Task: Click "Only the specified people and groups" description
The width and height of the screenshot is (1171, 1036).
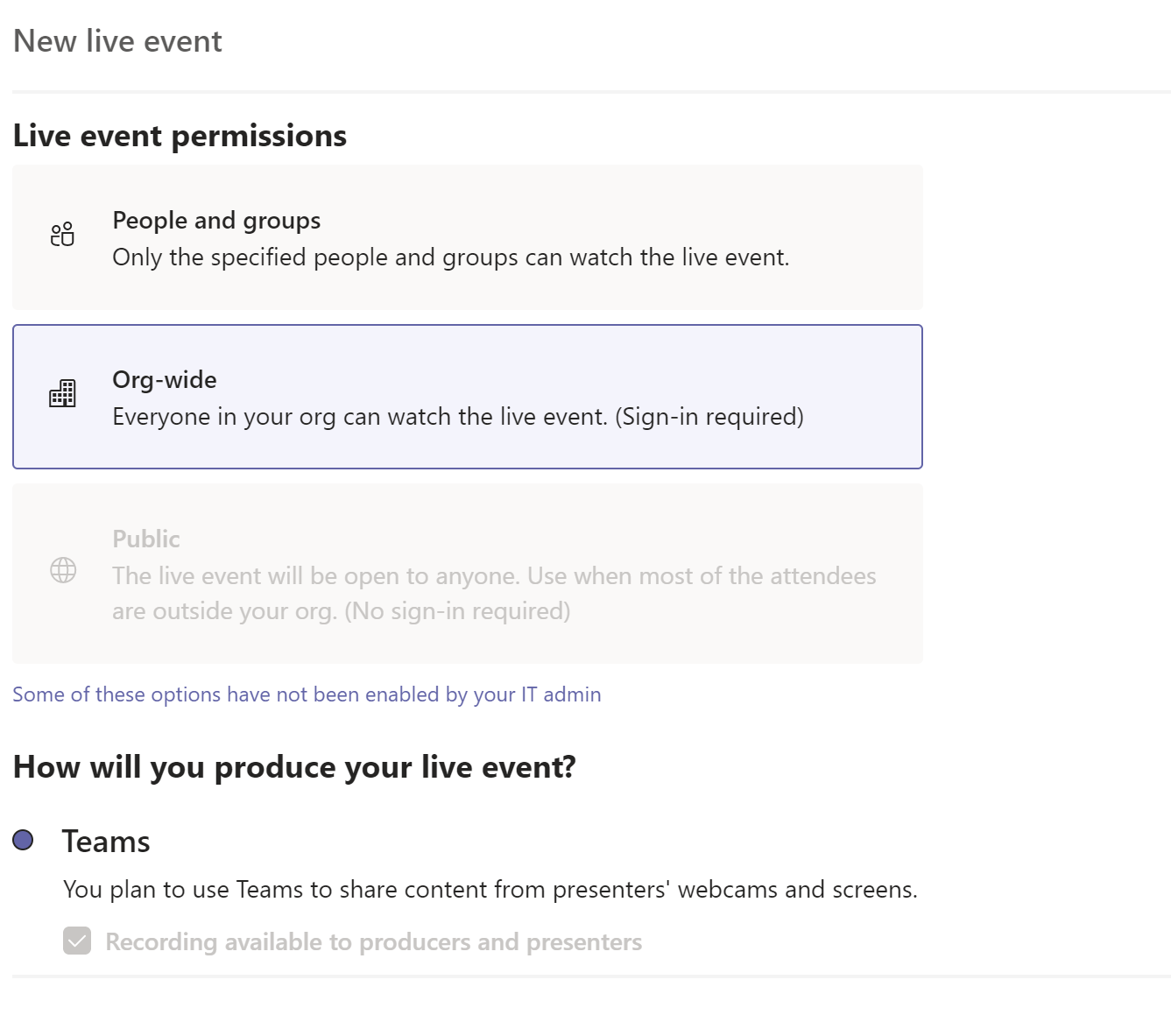Action: click(x=450, y=257)
